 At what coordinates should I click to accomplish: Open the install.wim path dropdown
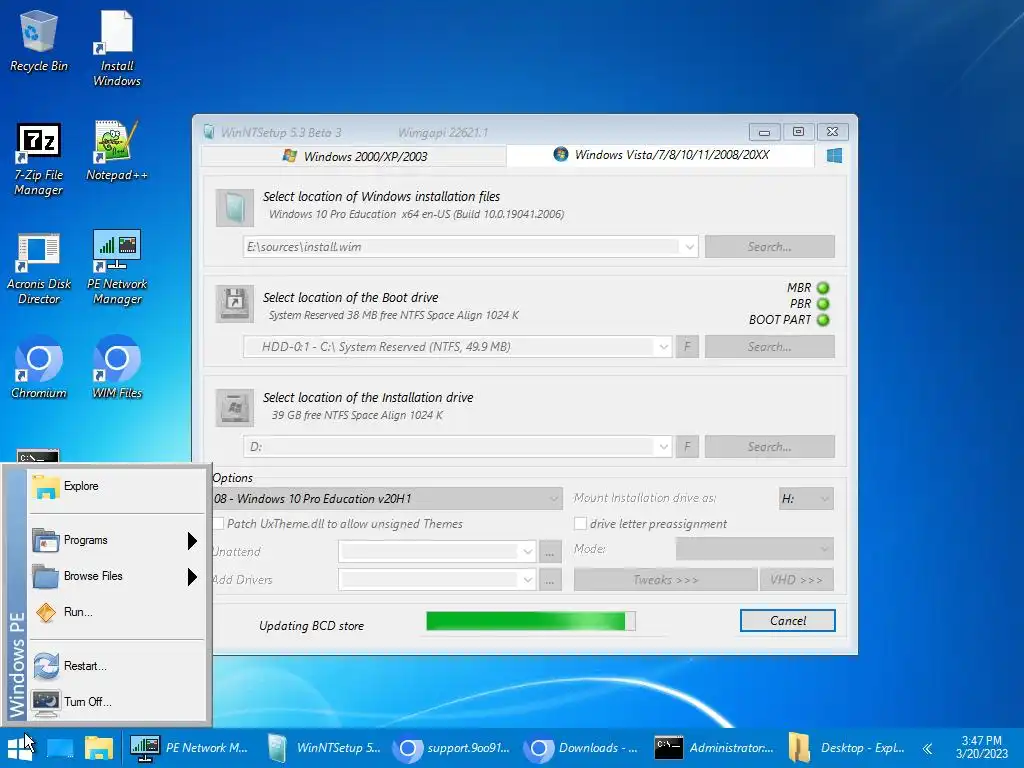pyautogui.click(x=690, y=247)
